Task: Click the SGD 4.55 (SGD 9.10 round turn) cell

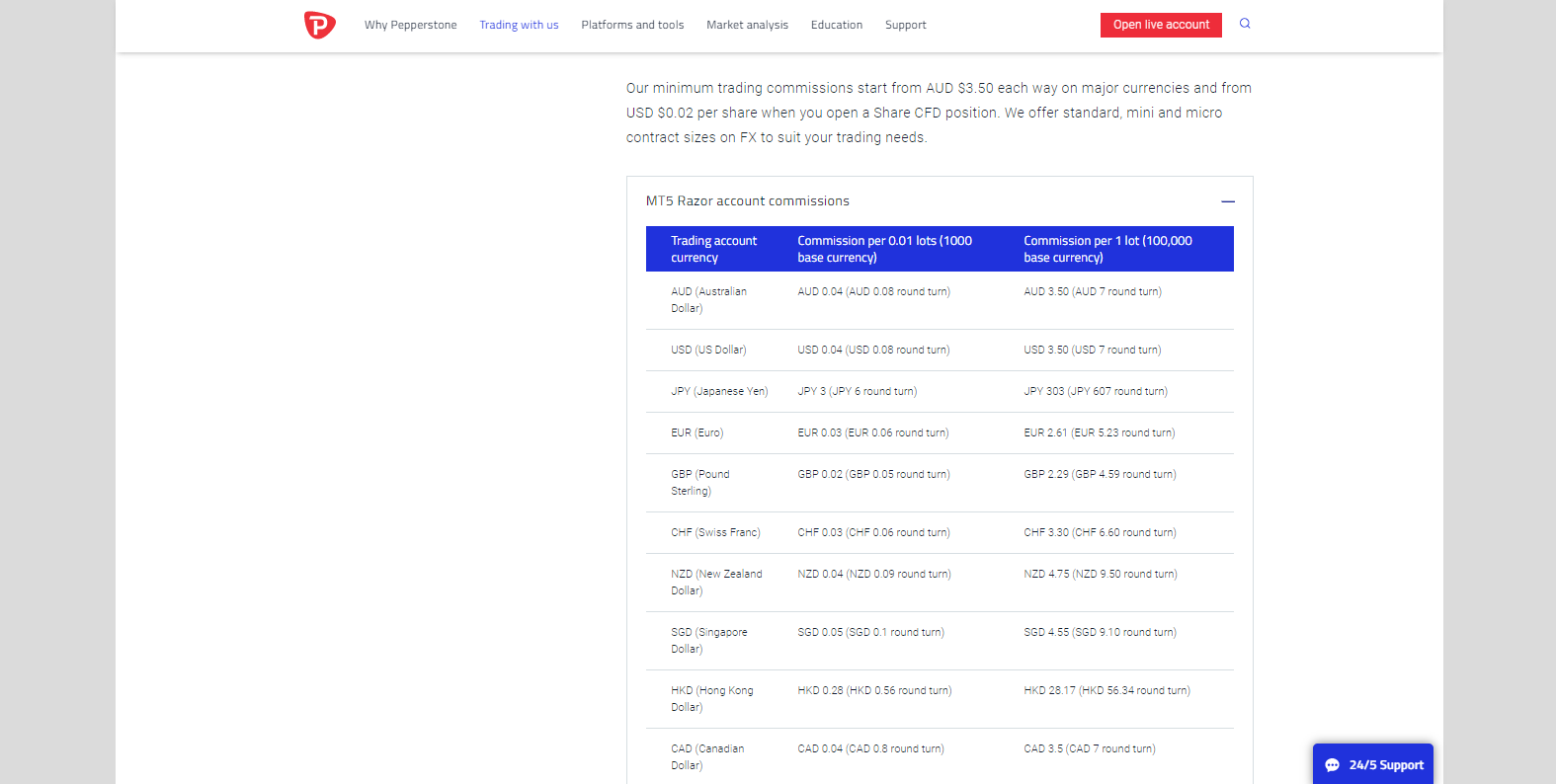Action: tap(1100, 632)
